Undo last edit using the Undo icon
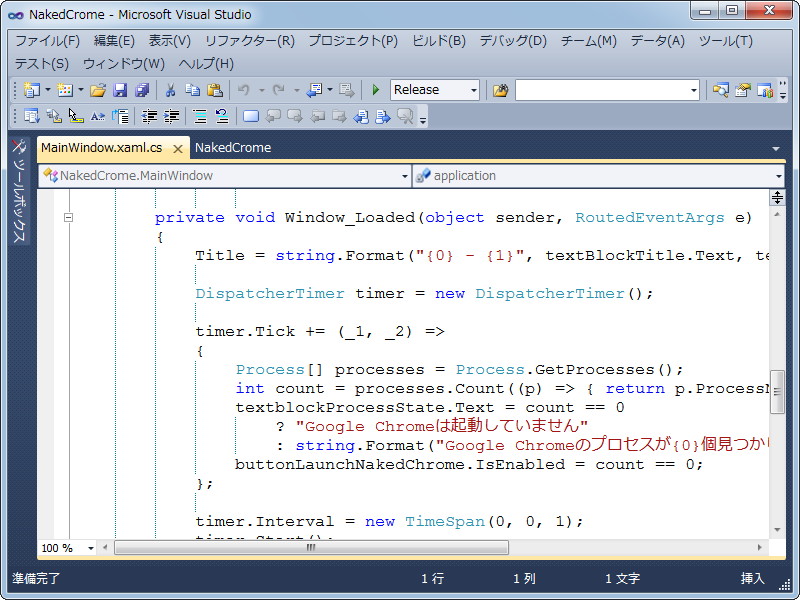The height and width of the screenshot is (600, 800). click(x=245, y=89)
